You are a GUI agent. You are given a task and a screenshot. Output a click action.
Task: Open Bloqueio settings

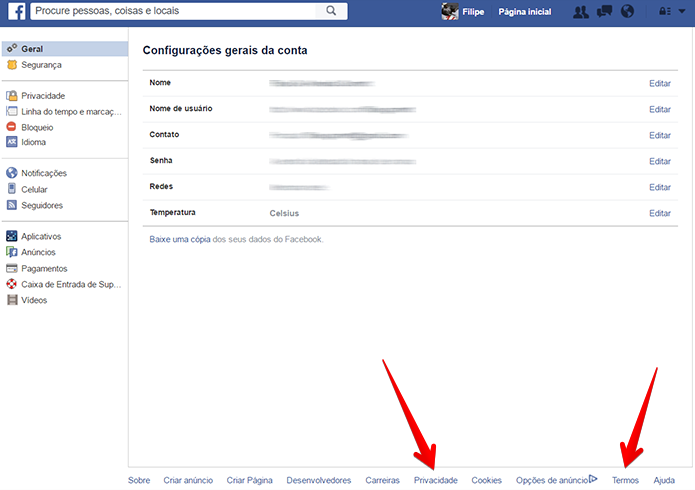tap(37, 127)
